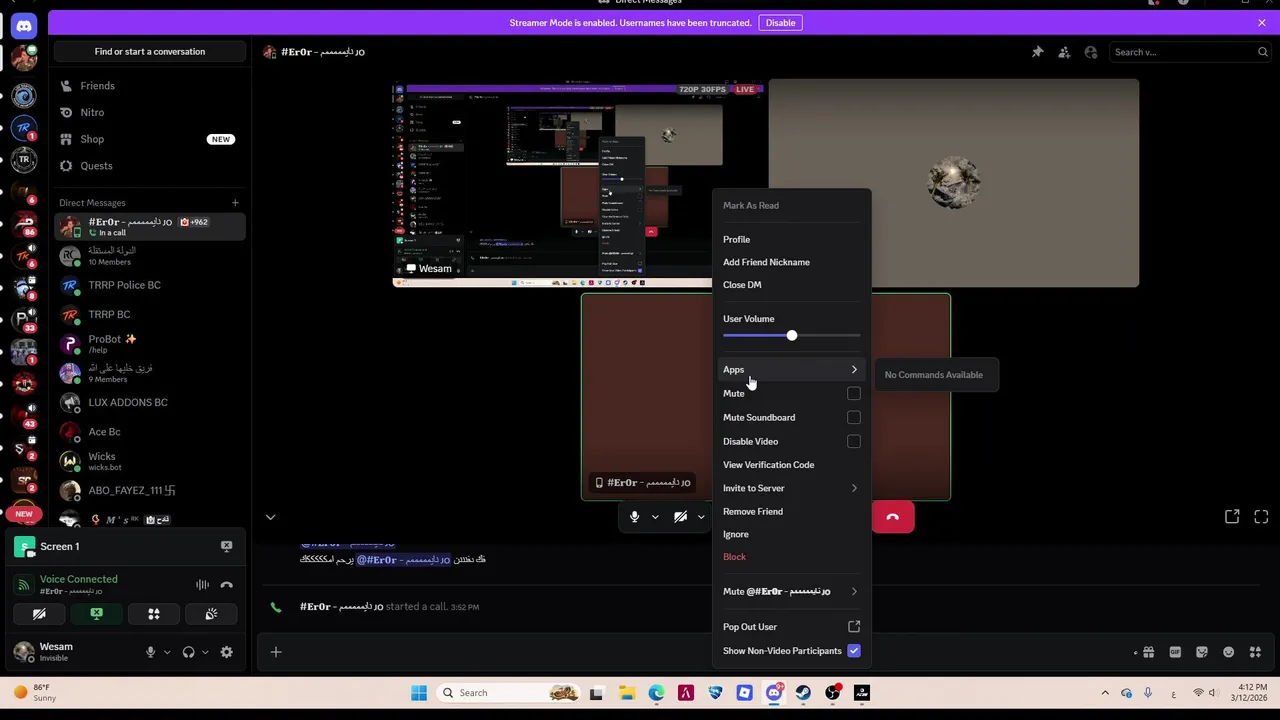The height and width of the screenshot is (720, 1280).
Task: Open Friends page
Action: [150, 86]
